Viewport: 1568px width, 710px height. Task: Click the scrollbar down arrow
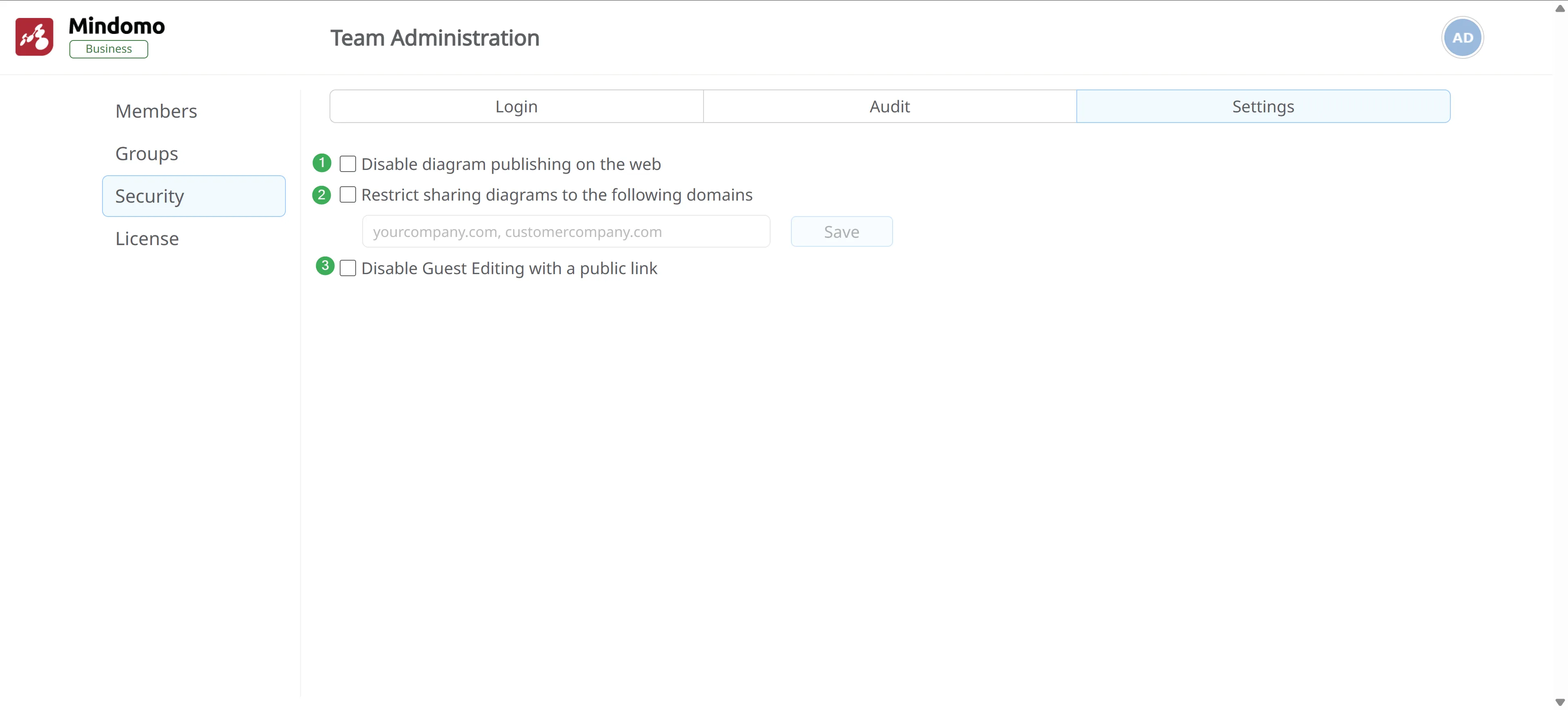click(x=1559, y=702)
